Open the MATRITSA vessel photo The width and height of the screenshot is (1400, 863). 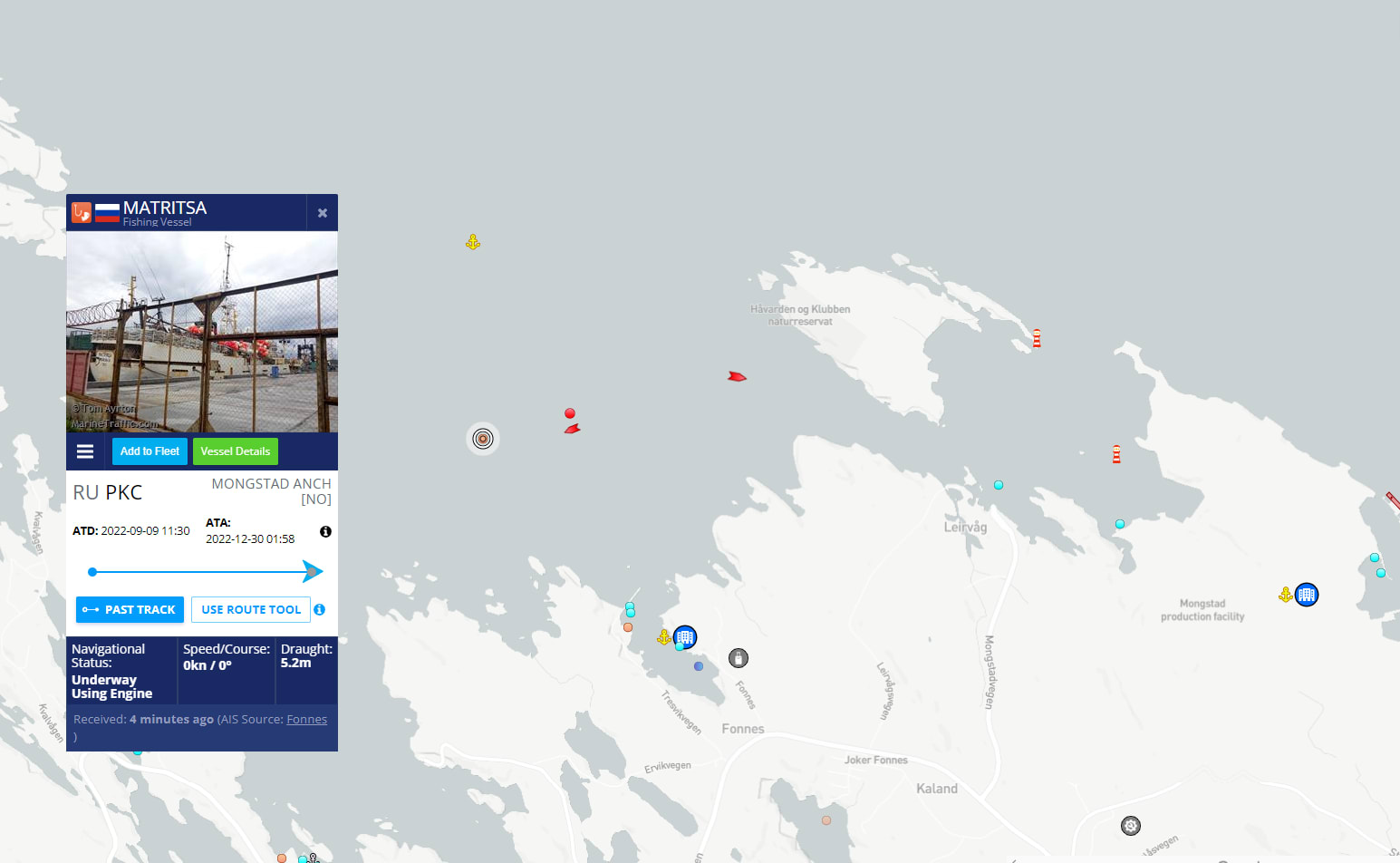click(x=202, y=332)
